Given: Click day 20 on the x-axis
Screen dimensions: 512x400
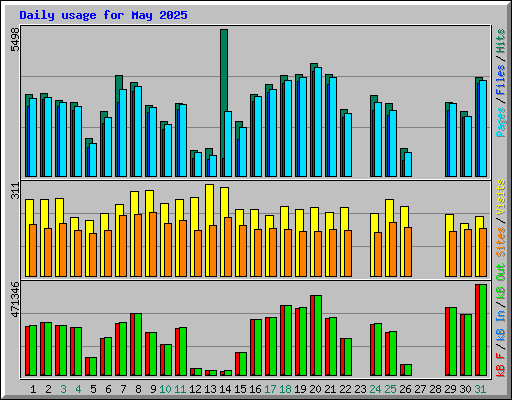Looking at the screenshot, I should tap(315, 389).
